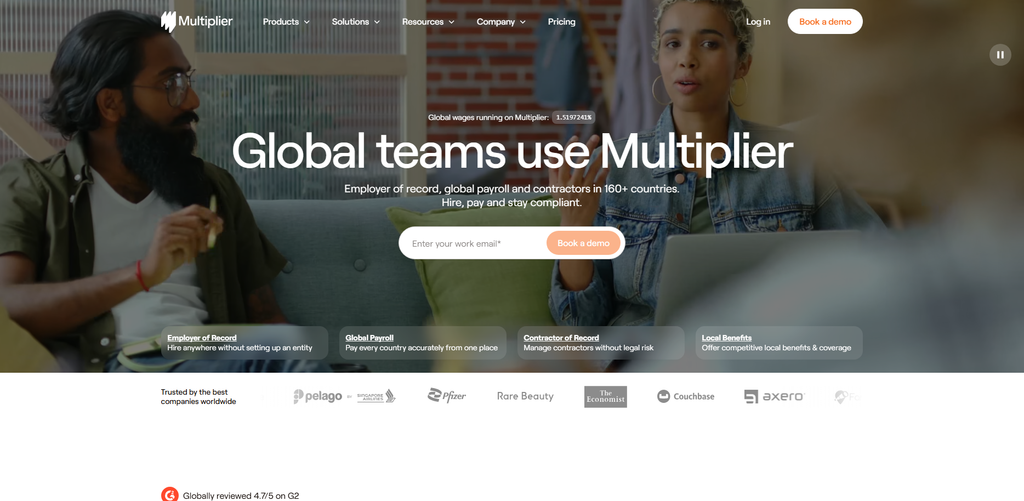Open the Local Benefits card

pyautogui.click(x=779, y=343)
